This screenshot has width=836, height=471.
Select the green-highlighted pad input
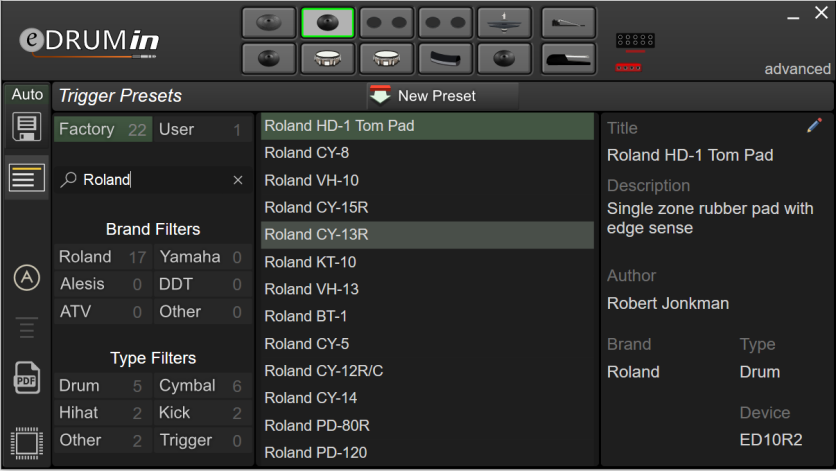[327, 23]
